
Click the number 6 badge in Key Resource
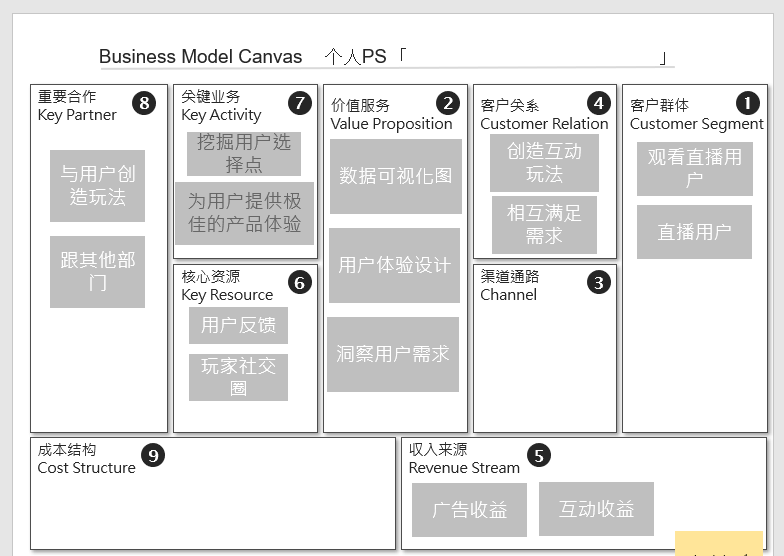(x=299, y=283)
